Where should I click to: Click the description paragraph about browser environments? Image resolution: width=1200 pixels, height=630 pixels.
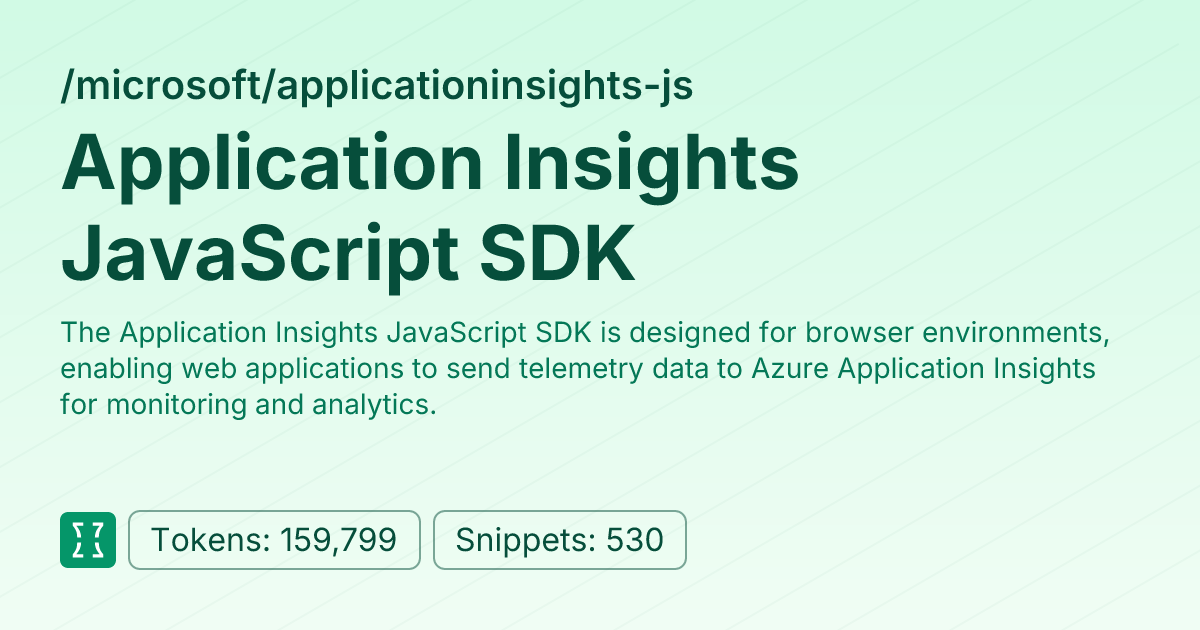pyautogui.click(x=586, y=368)
